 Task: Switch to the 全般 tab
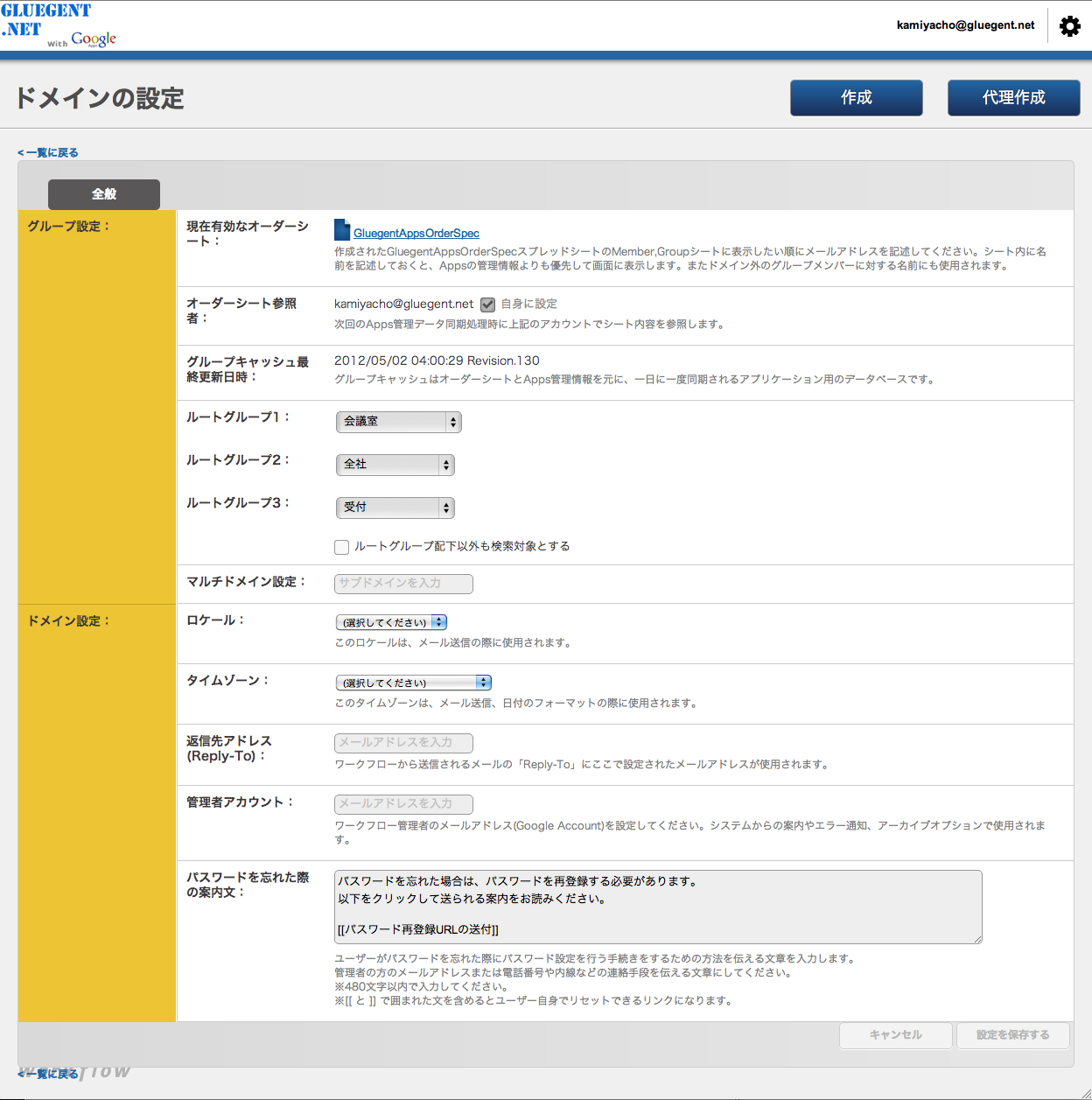(x=104, y=194)
